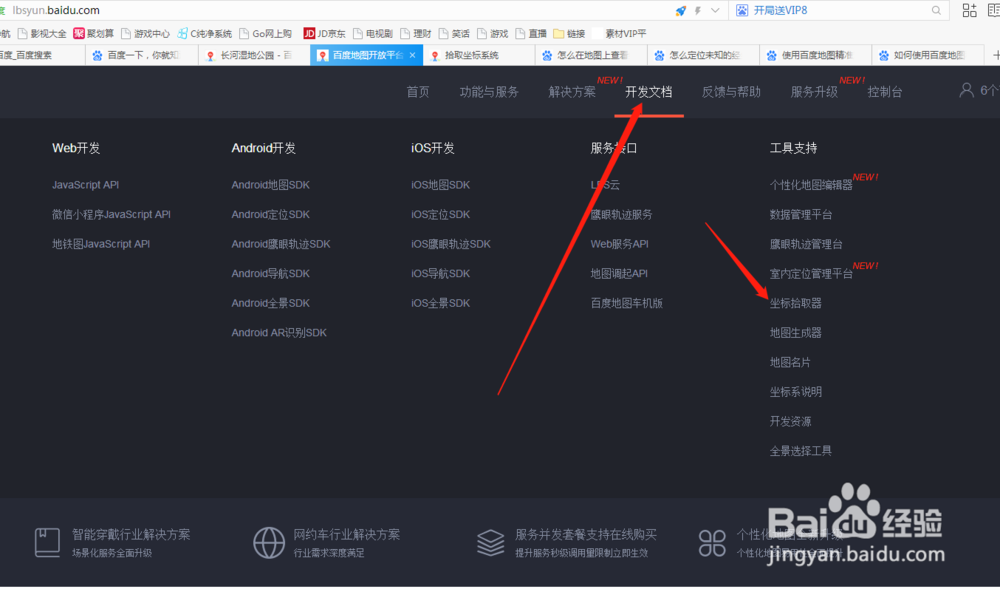Screen dimensions: 1000x589
Task: Close the 百度地图开放平台 tab
Action: (413, 55)
